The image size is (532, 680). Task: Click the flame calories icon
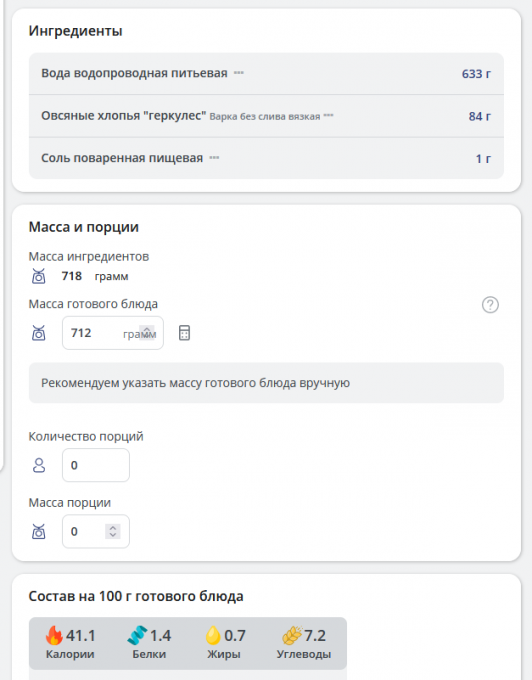click(54, 635)
